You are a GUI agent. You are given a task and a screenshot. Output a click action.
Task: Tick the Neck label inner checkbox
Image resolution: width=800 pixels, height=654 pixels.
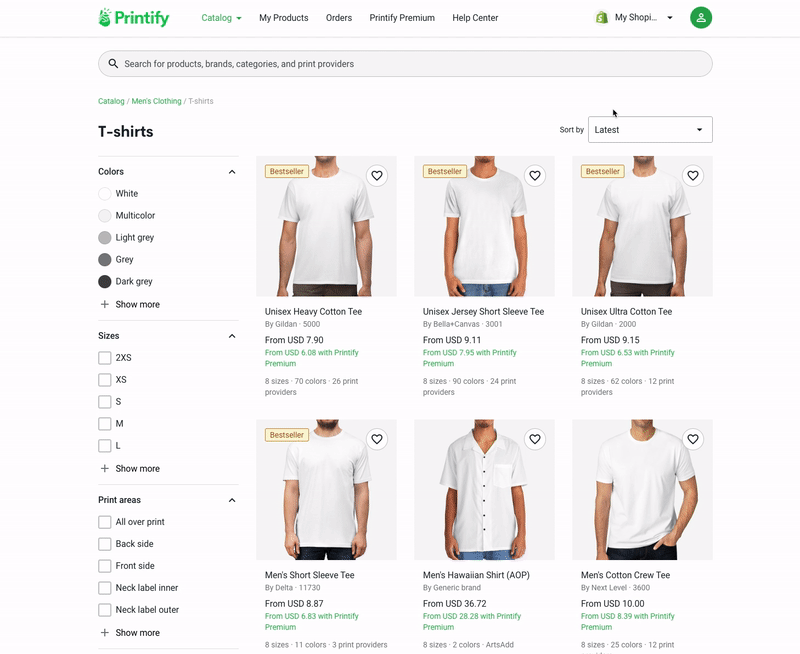105,588
